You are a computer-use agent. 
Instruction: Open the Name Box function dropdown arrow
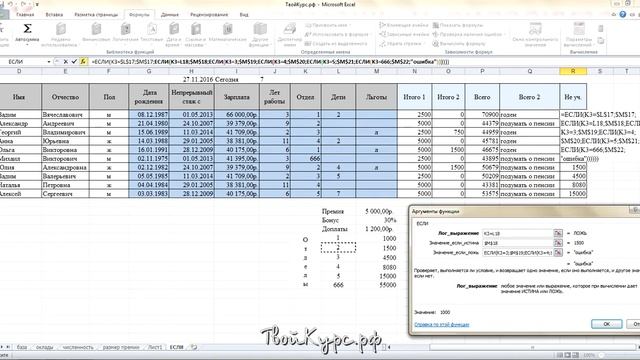coord(49,62)
